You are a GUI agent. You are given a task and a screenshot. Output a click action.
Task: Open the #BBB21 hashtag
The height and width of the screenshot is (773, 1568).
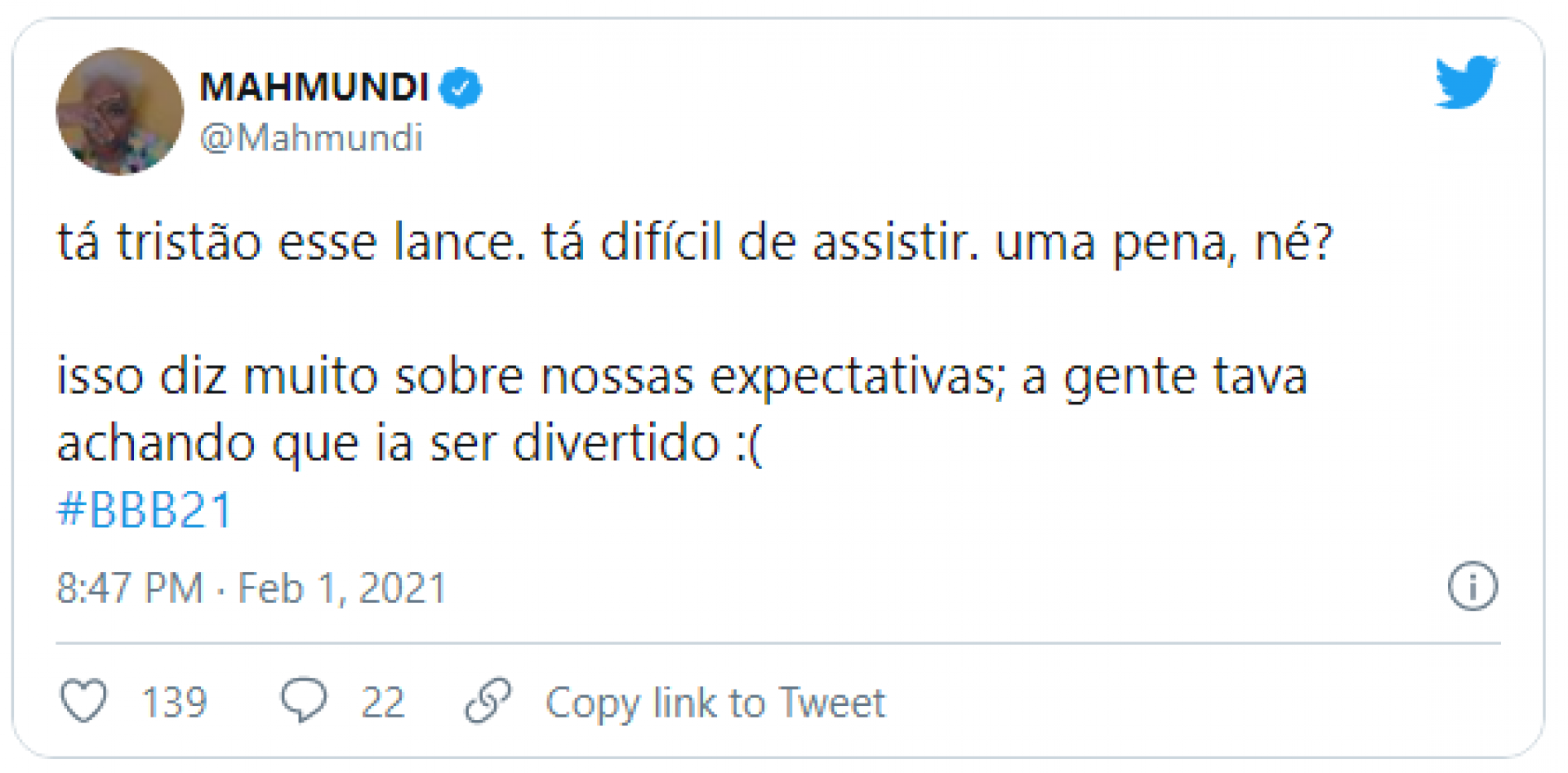click(x=145, y=511)
